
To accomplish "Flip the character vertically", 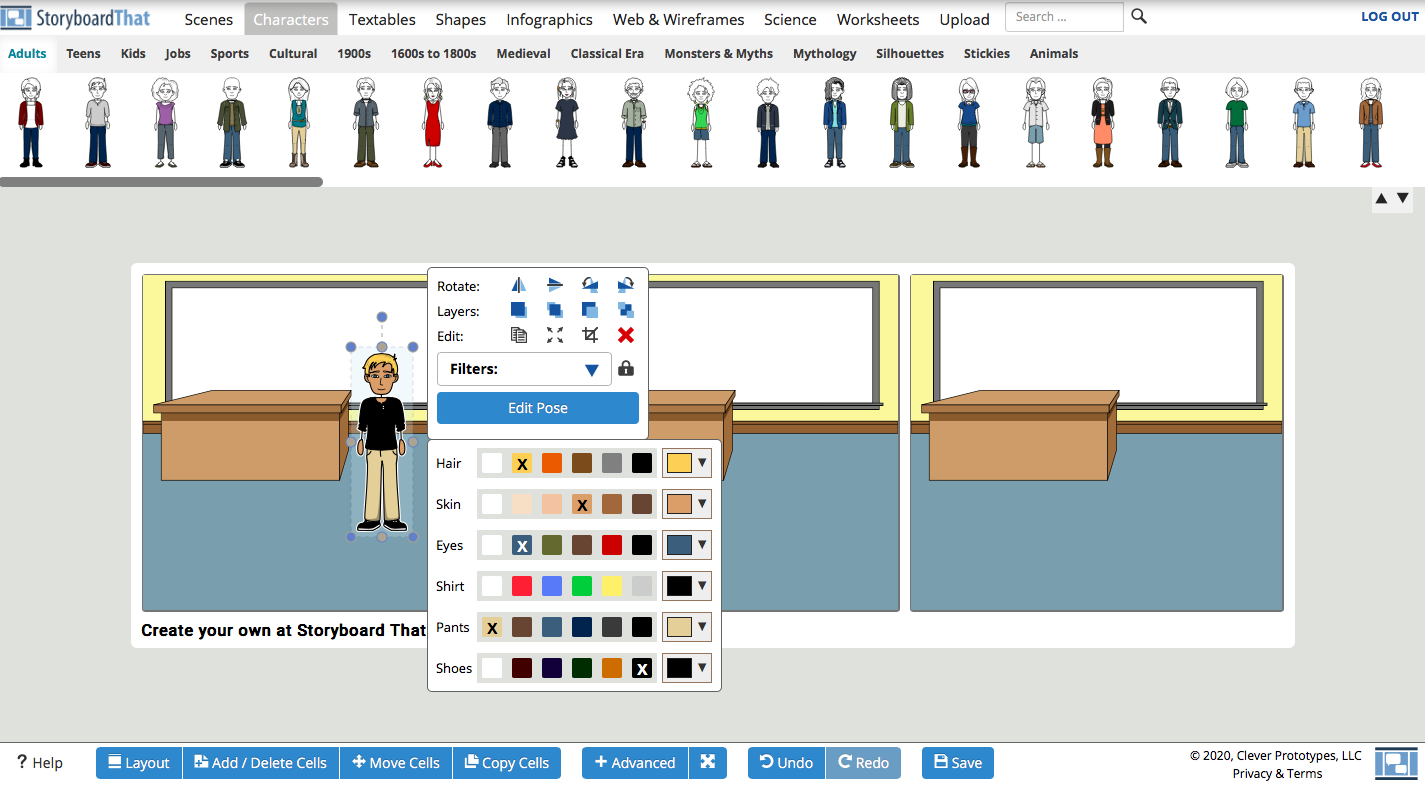I will pyautogui.click(x=555, y=284).
